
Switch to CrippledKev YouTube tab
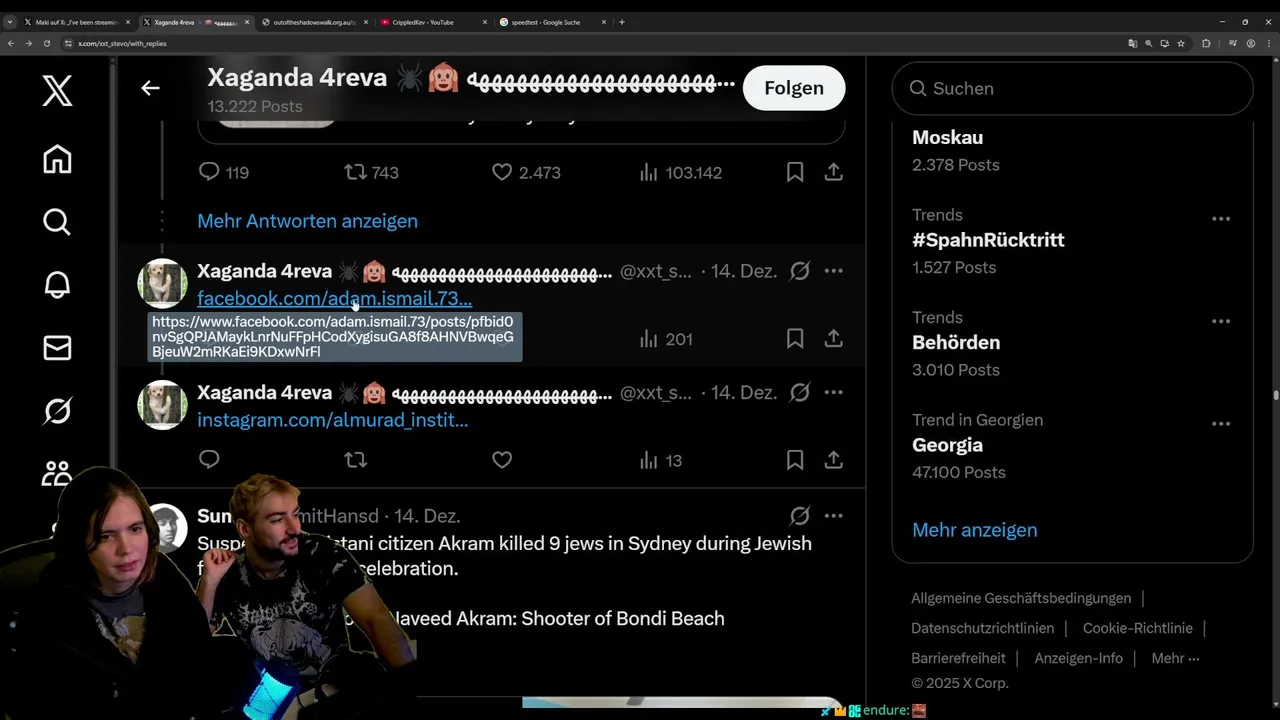[432, 22]
